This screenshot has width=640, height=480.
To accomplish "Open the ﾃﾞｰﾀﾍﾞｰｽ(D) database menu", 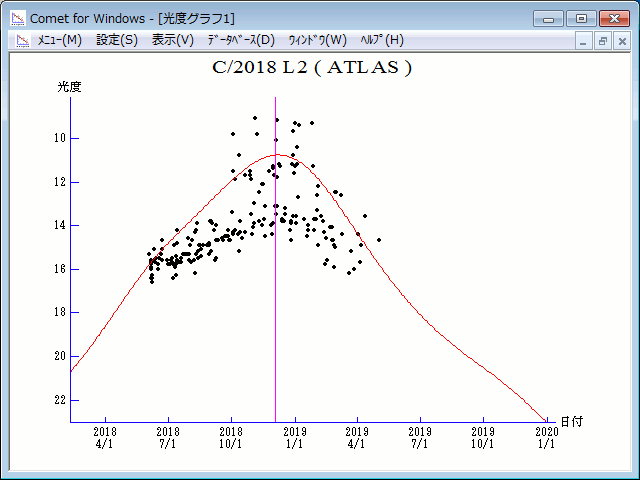I will [240, 40].
